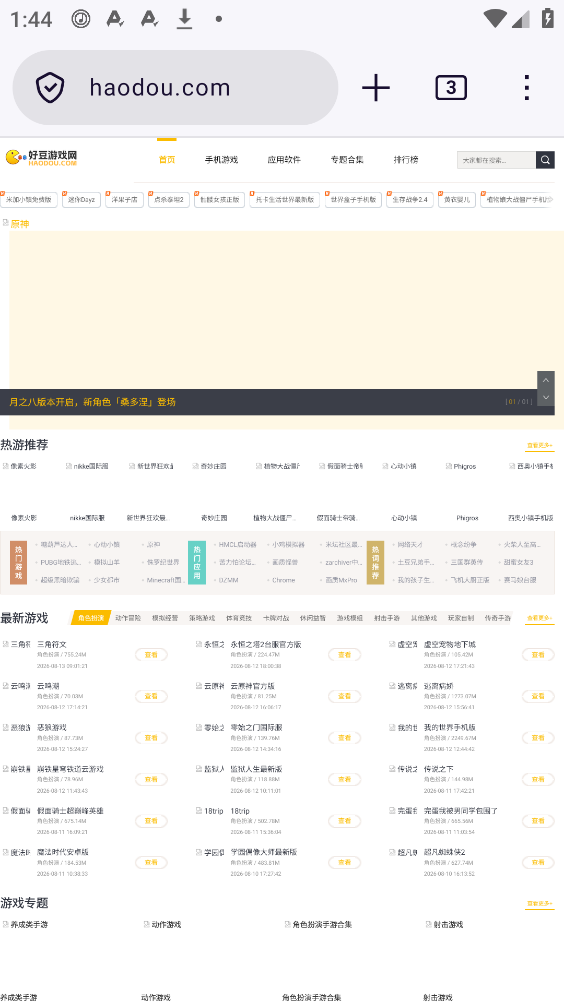Select the 模拟经营 game category tab

coord(165,618)
